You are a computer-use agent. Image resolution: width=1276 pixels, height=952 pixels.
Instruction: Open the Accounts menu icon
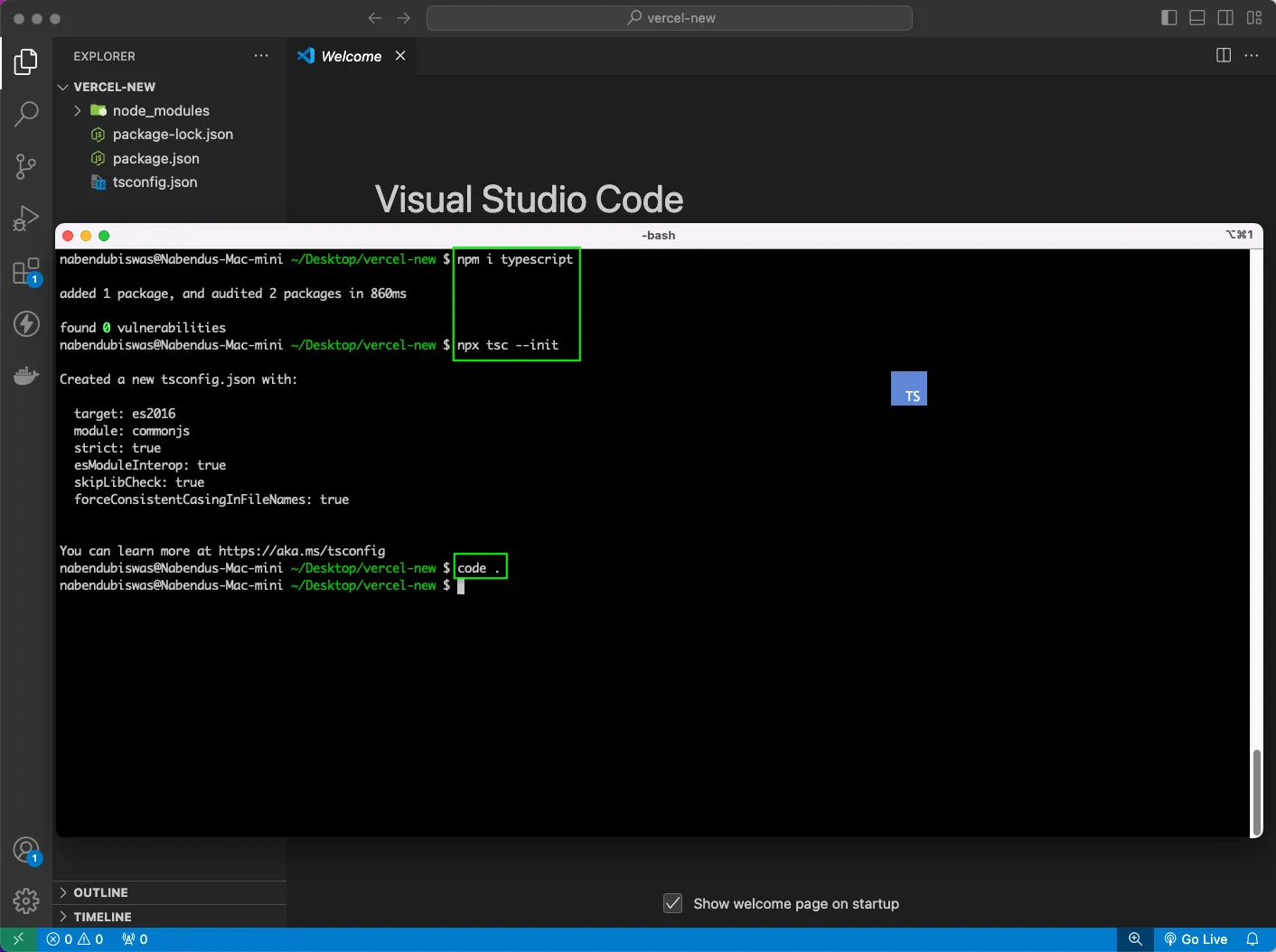pos(26,850)
